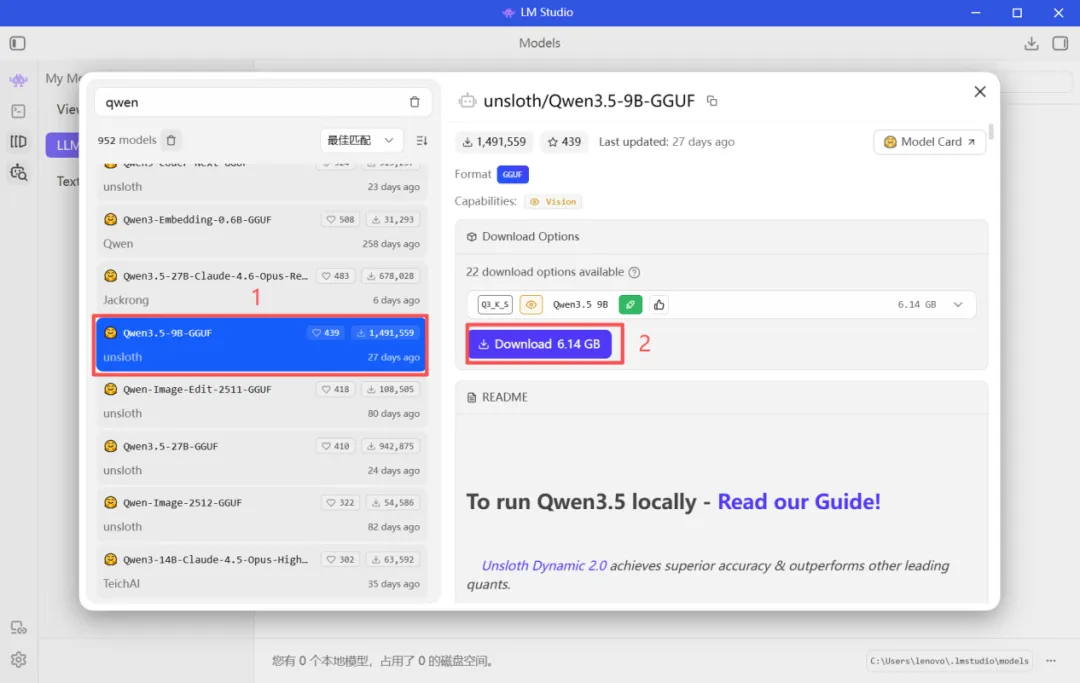Select Qwen3.5-27B-GGUF in the list
This screenshot has width=1080, height=683.
(261, 458)
